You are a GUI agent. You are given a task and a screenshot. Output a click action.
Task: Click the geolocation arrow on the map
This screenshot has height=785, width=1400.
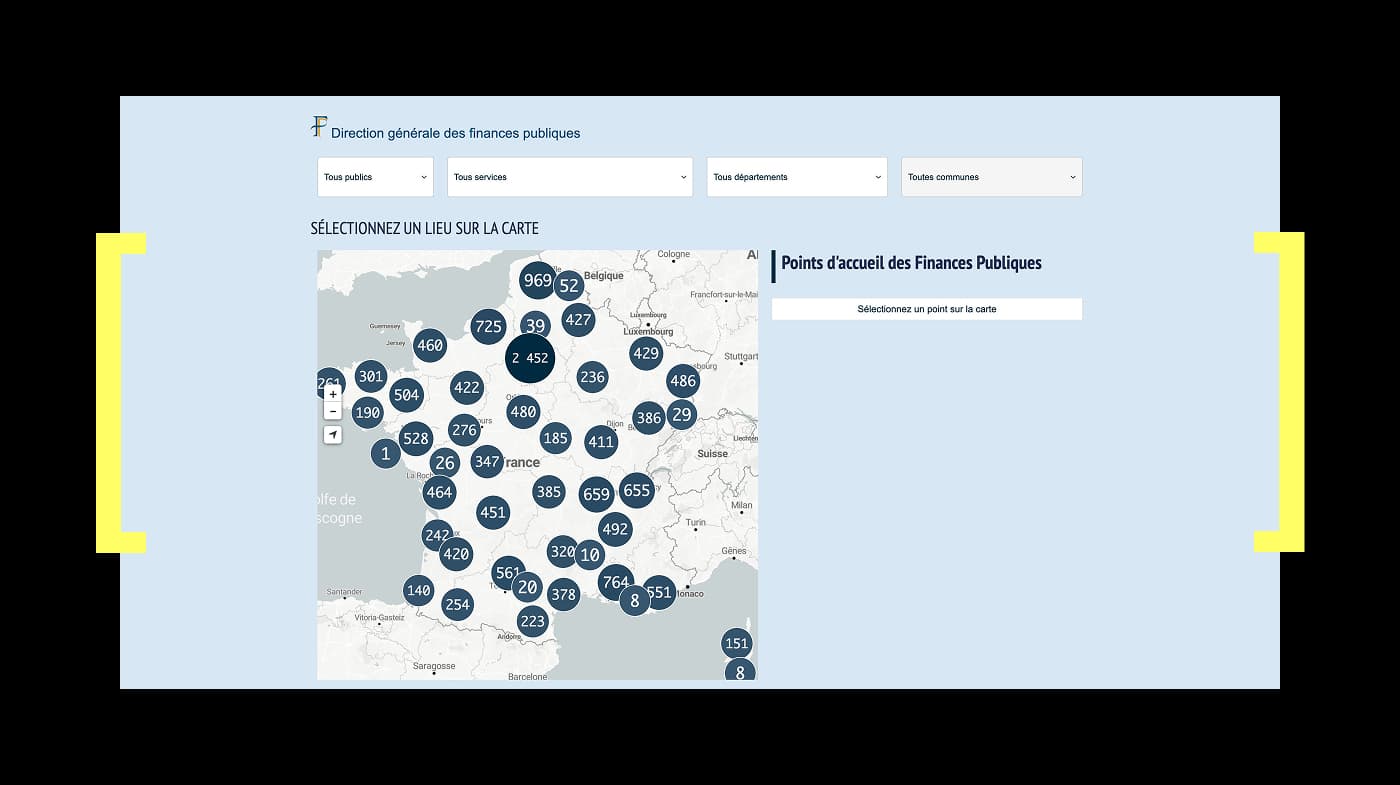pyautogui.click(x=333, y=435)
